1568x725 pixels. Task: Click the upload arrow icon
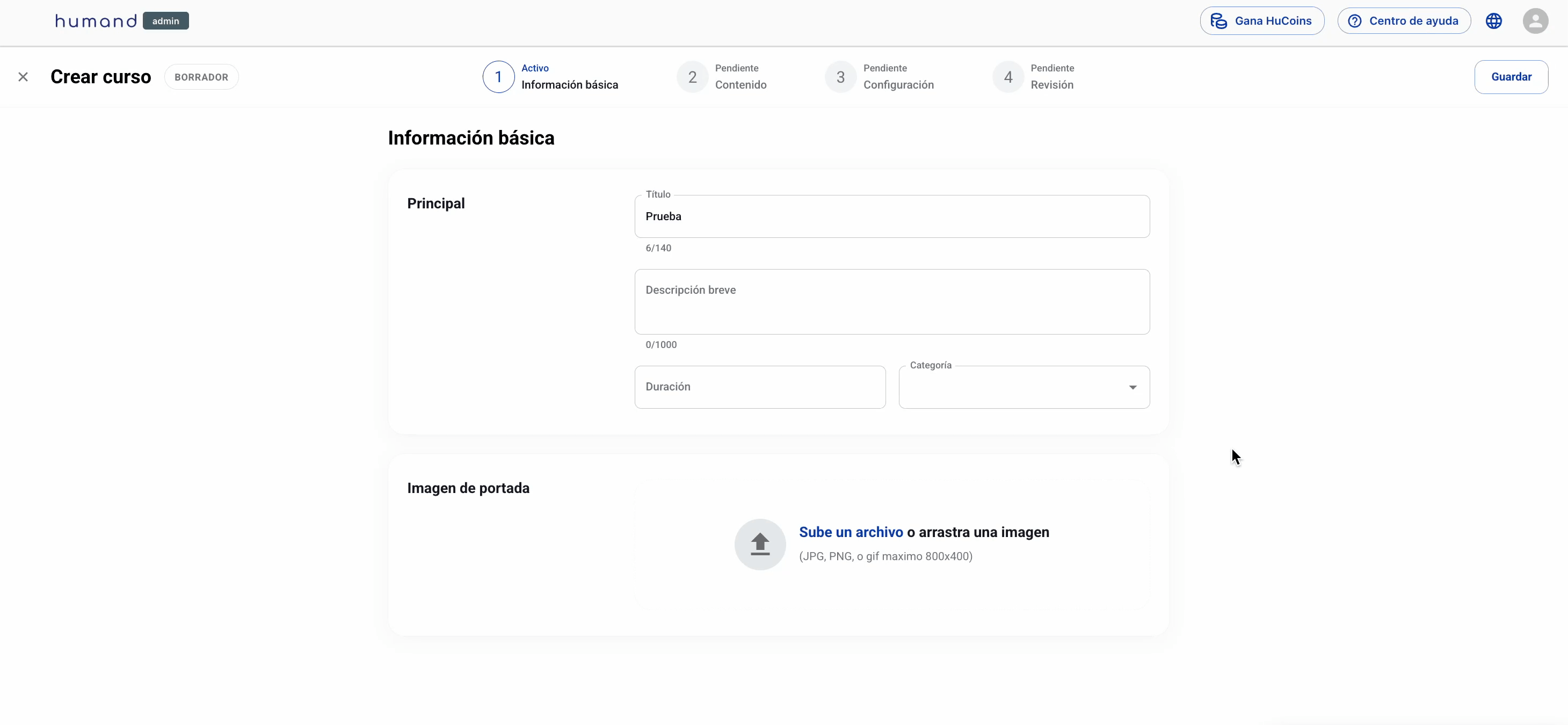[760, 543]
